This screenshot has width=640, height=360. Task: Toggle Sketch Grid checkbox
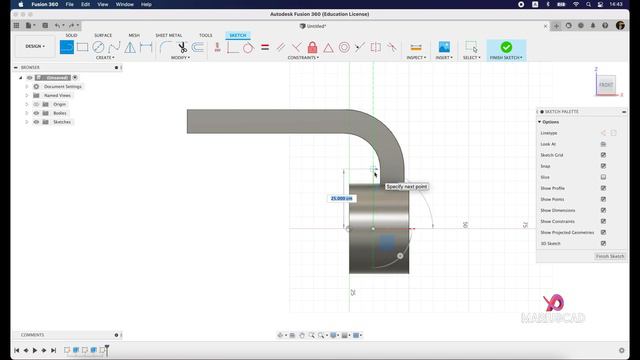[603, 155]
